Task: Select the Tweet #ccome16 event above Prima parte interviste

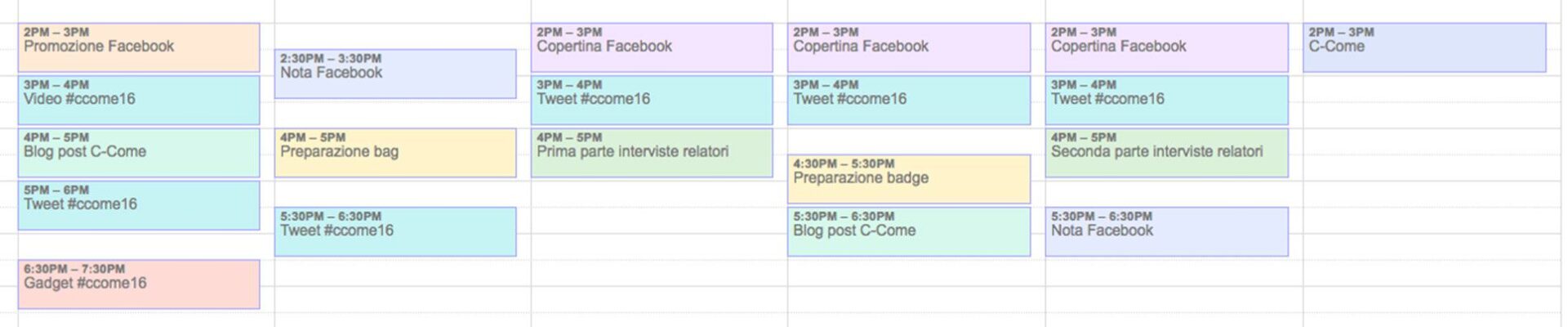Action: (652, 100)
